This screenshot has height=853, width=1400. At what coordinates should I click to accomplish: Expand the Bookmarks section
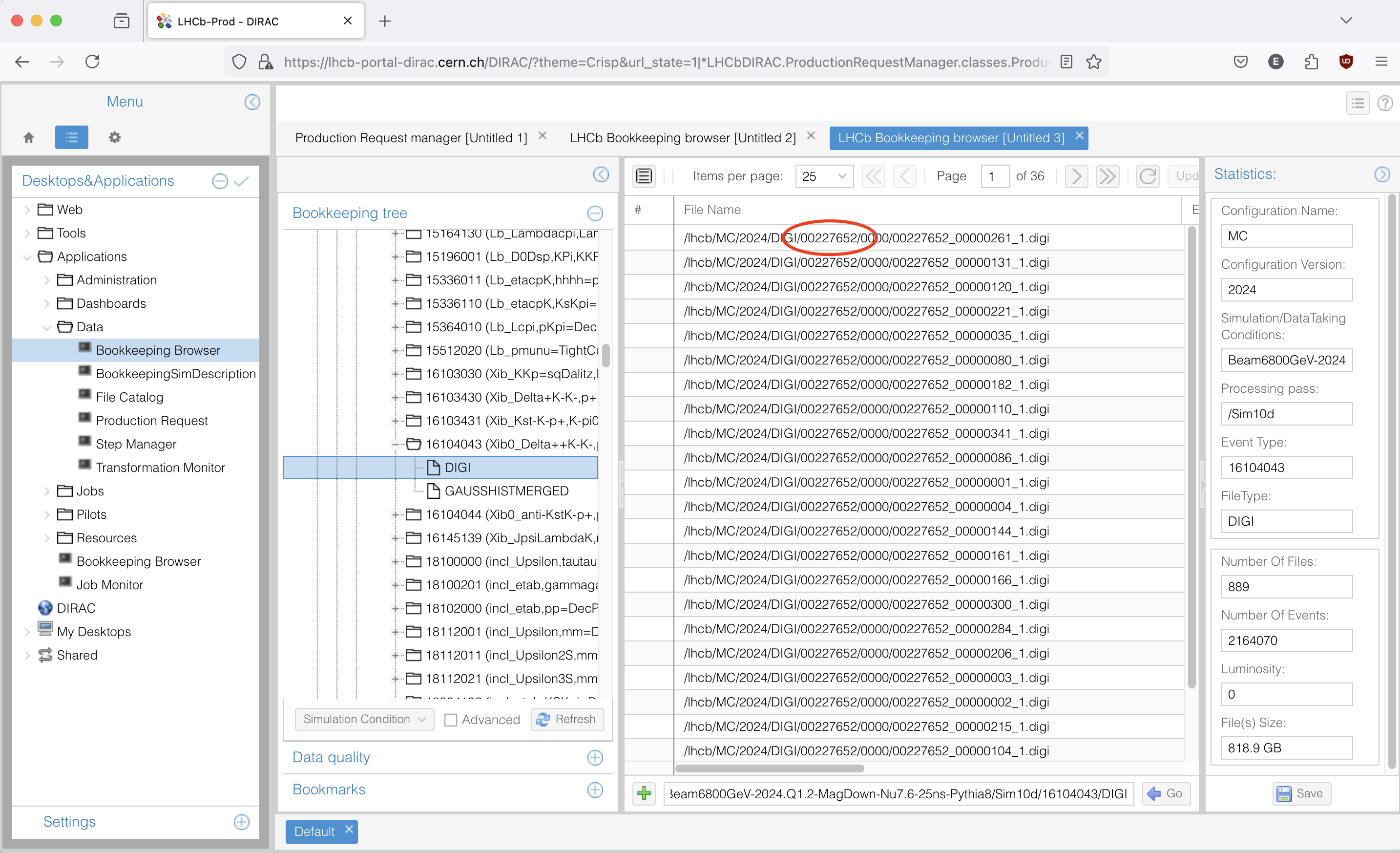click(595, 790)
